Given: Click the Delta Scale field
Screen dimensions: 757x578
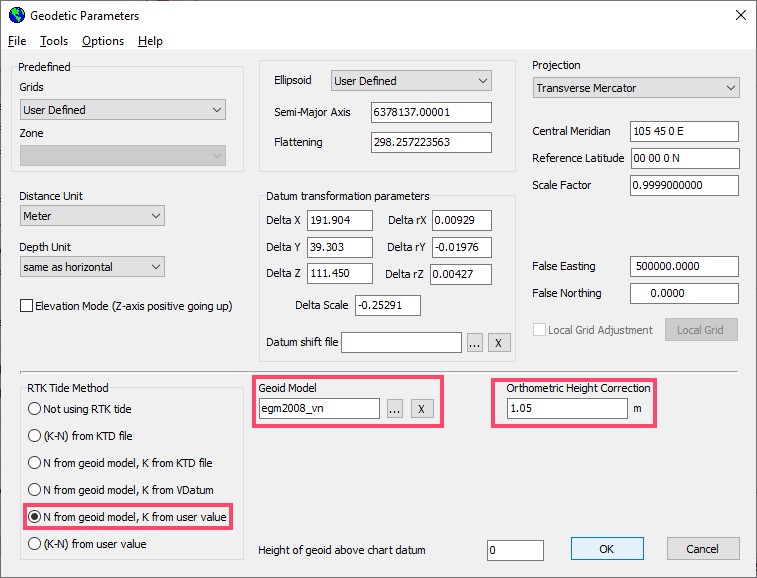Looking at the screenshot, I should pyautogui.click(x=388, y=305).
